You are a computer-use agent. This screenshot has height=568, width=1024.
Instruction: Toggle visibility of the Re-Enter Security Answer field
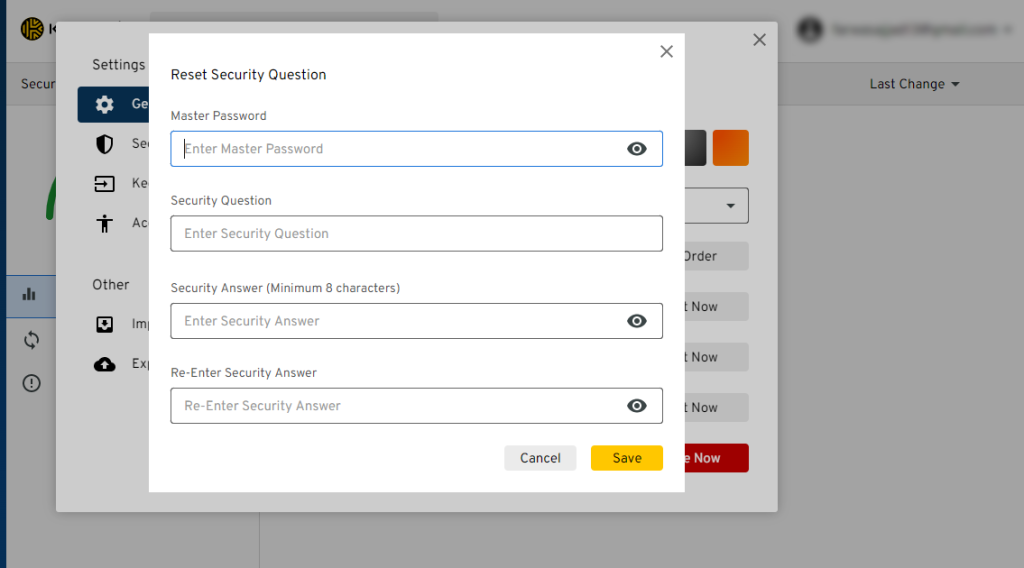637,406
